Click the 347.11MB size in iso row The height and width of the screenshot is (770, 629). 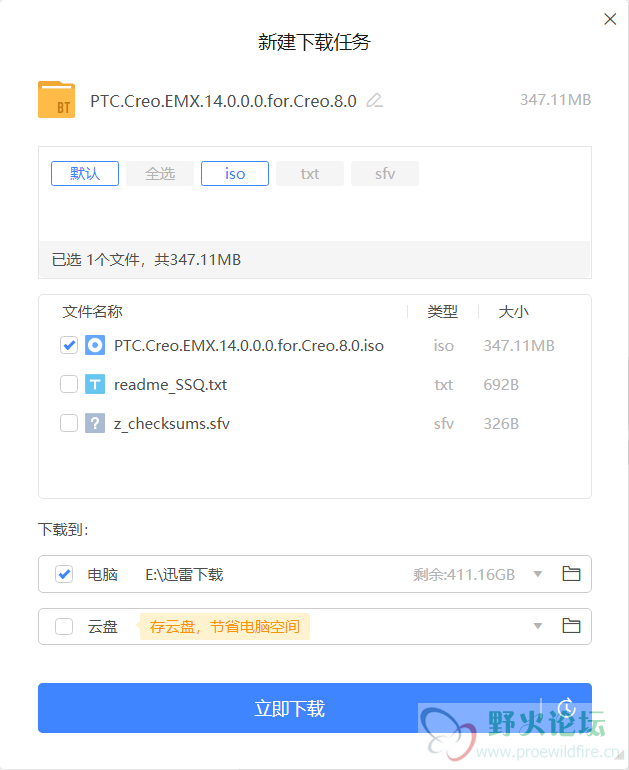pyautogui.click(x=519, y=346)
